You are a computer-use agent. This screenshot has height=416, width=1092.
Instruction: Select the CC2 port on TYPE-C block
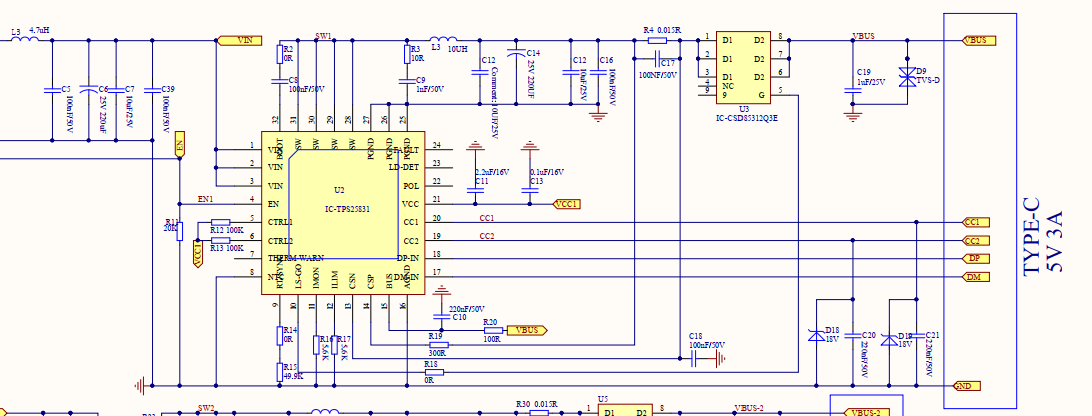click(974, 240)
